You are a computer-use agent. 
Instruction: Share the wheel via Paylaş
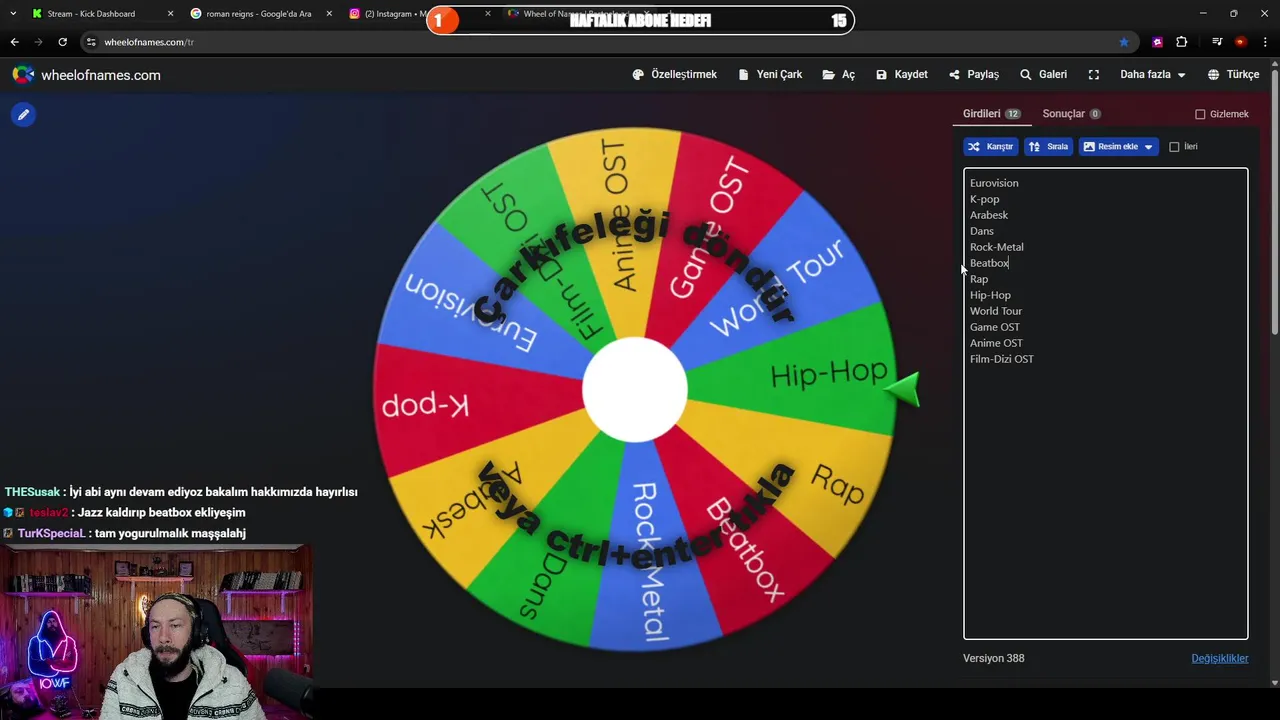click(974, 75)
